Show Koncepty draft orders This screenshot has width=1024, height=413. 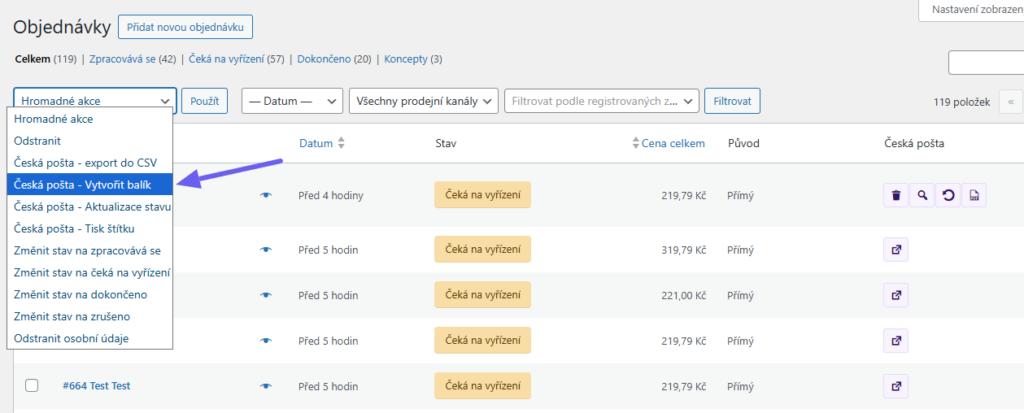(406, 59)
